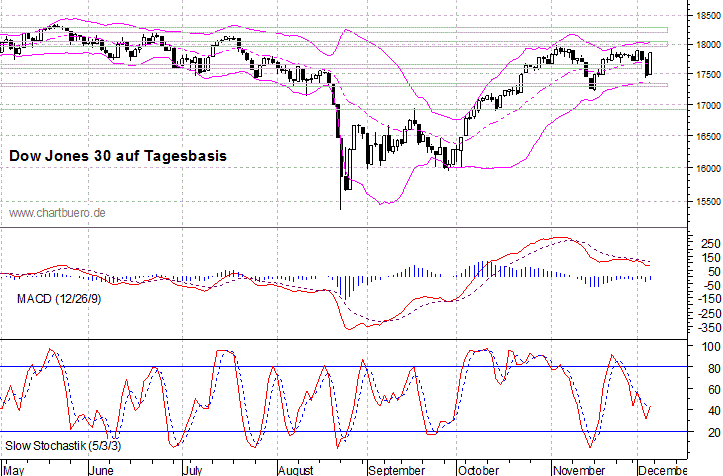Click the 'Dow Jones 30 auf Tagesbasis' chart title

click(x=118, y=156)
